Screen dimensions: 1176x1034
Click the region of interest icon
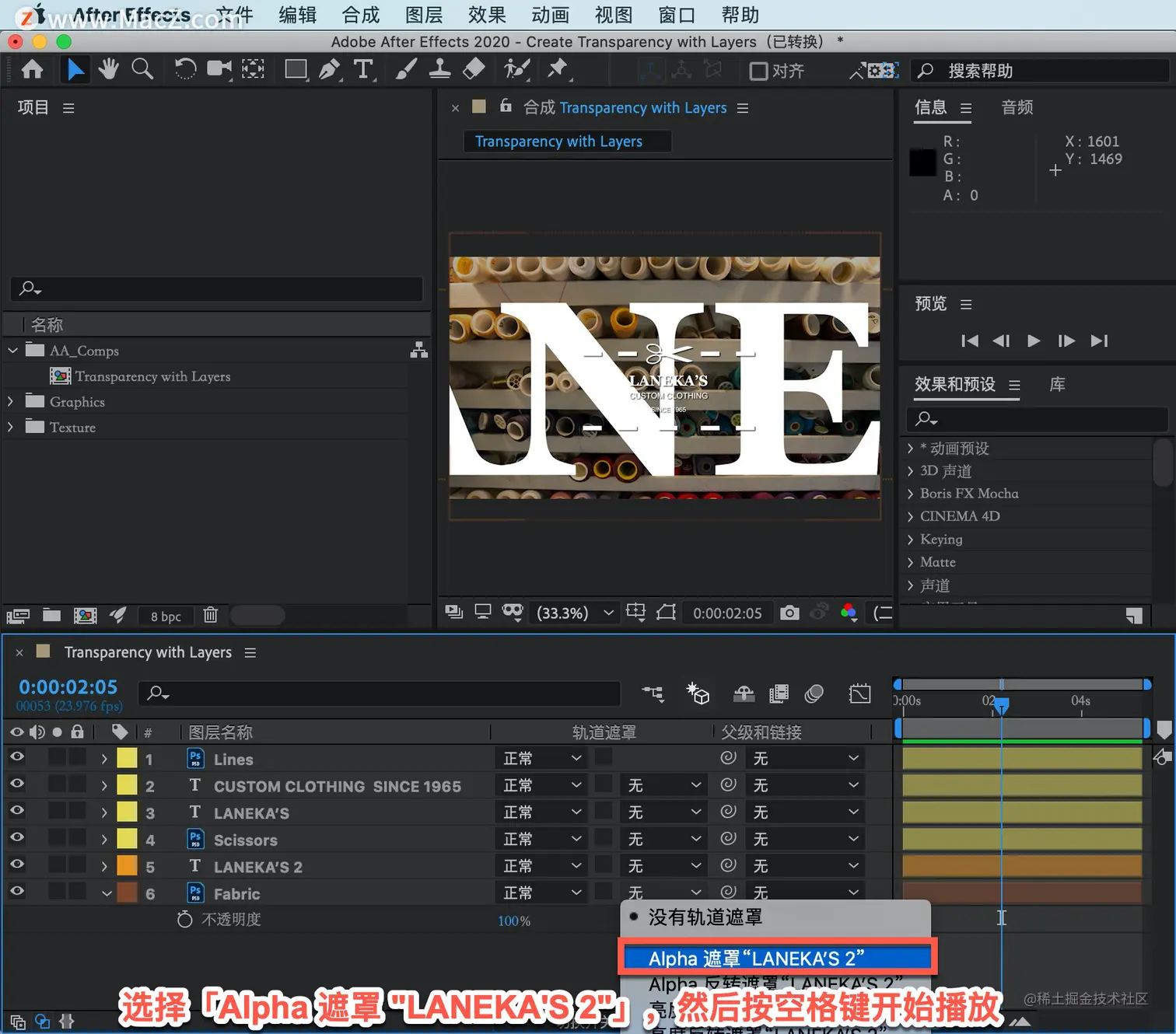[666, 613]
